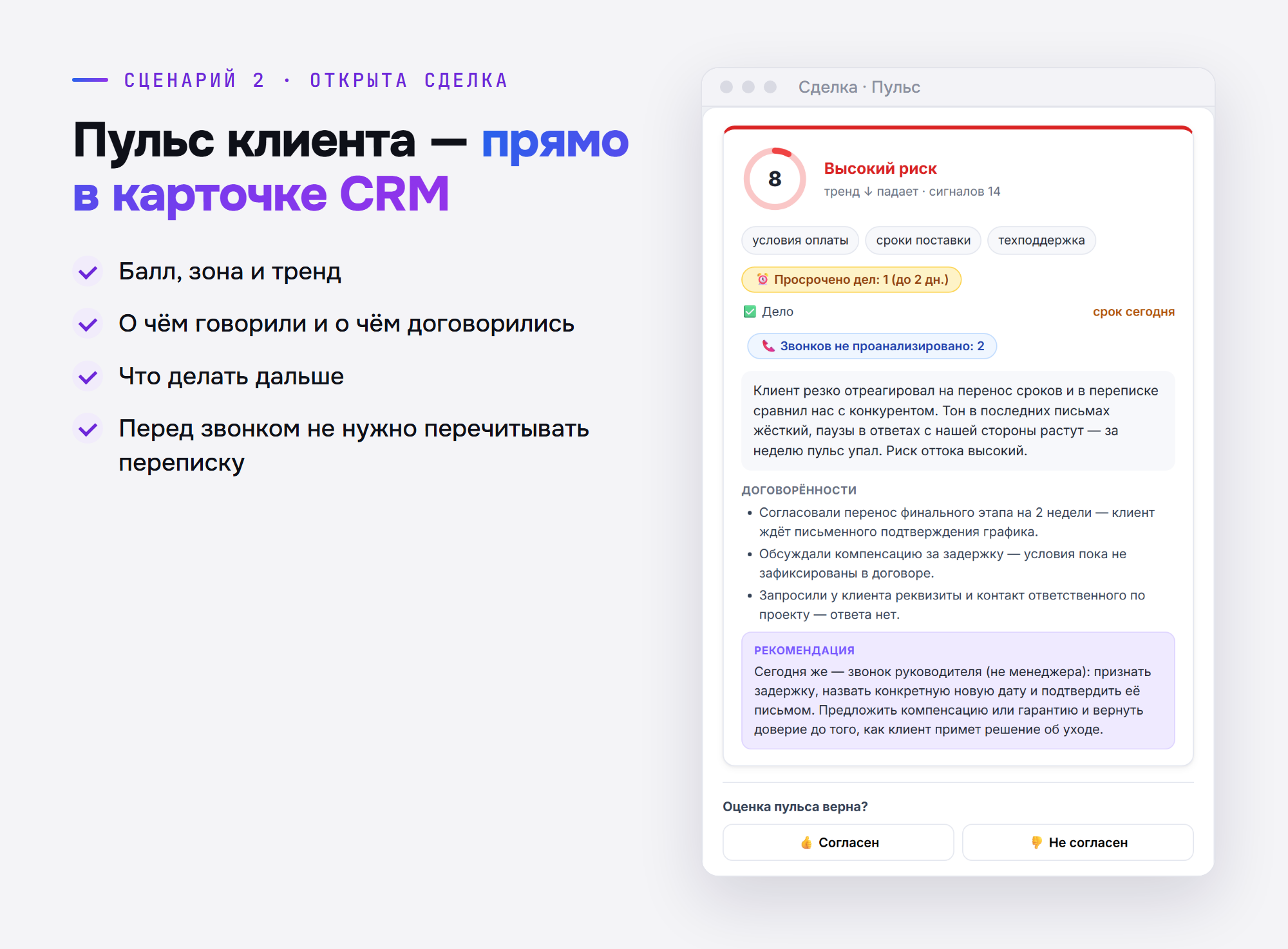Click the thumbs-down icon on Не согласен
Image resolution: width=1288 pixels, height=949 pixels.
coord(1037,843)
